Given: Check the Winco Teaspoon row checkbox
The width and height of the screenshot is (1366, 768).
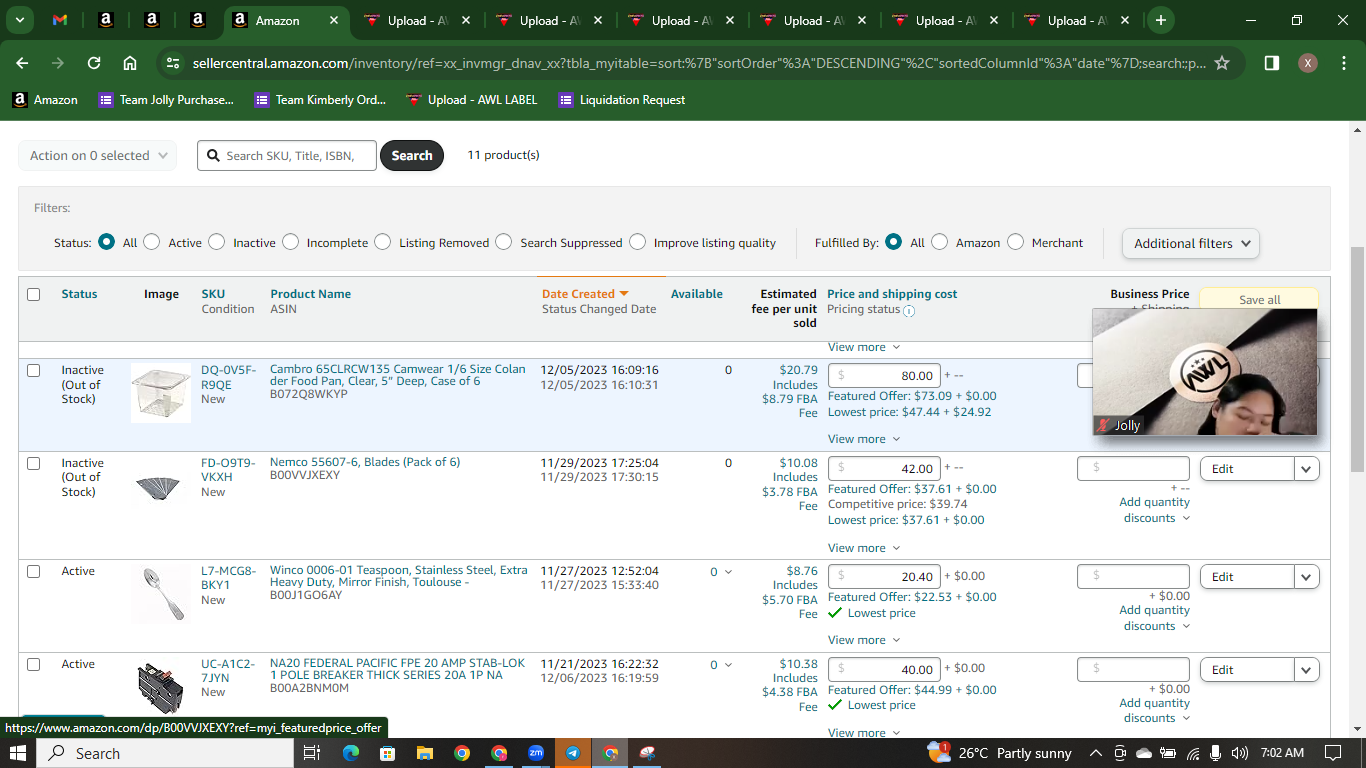Looking at the screenshot, I should pyautogui.click(x=34, y=571).
